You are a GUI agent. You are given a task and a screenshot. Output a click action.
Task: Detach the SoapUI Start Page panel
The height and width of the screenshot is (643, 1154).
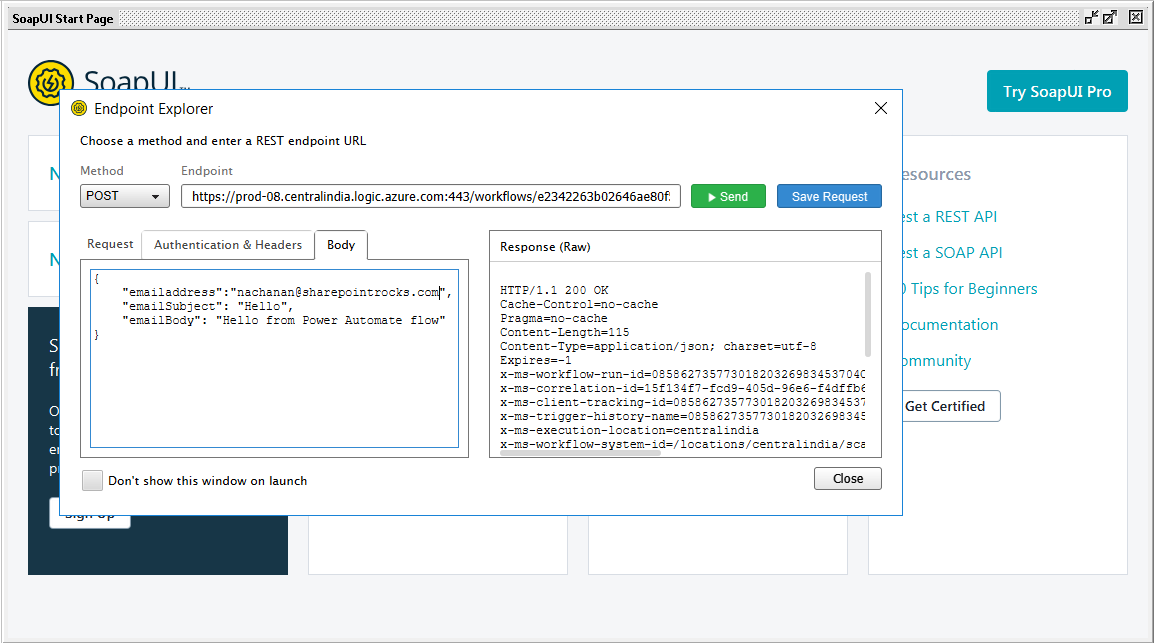1091,18
